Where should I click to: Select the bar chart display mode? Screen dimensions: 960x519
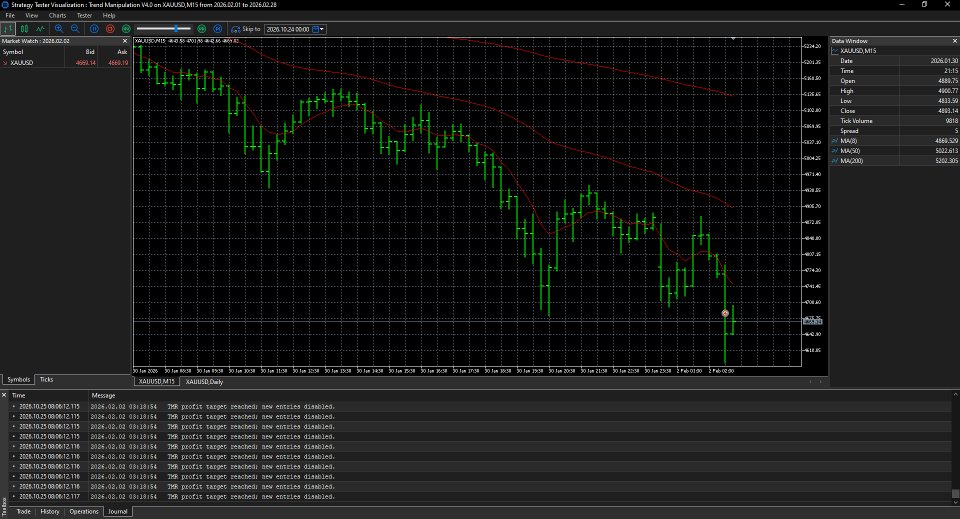pyautogui.click(x=8, y=29)
